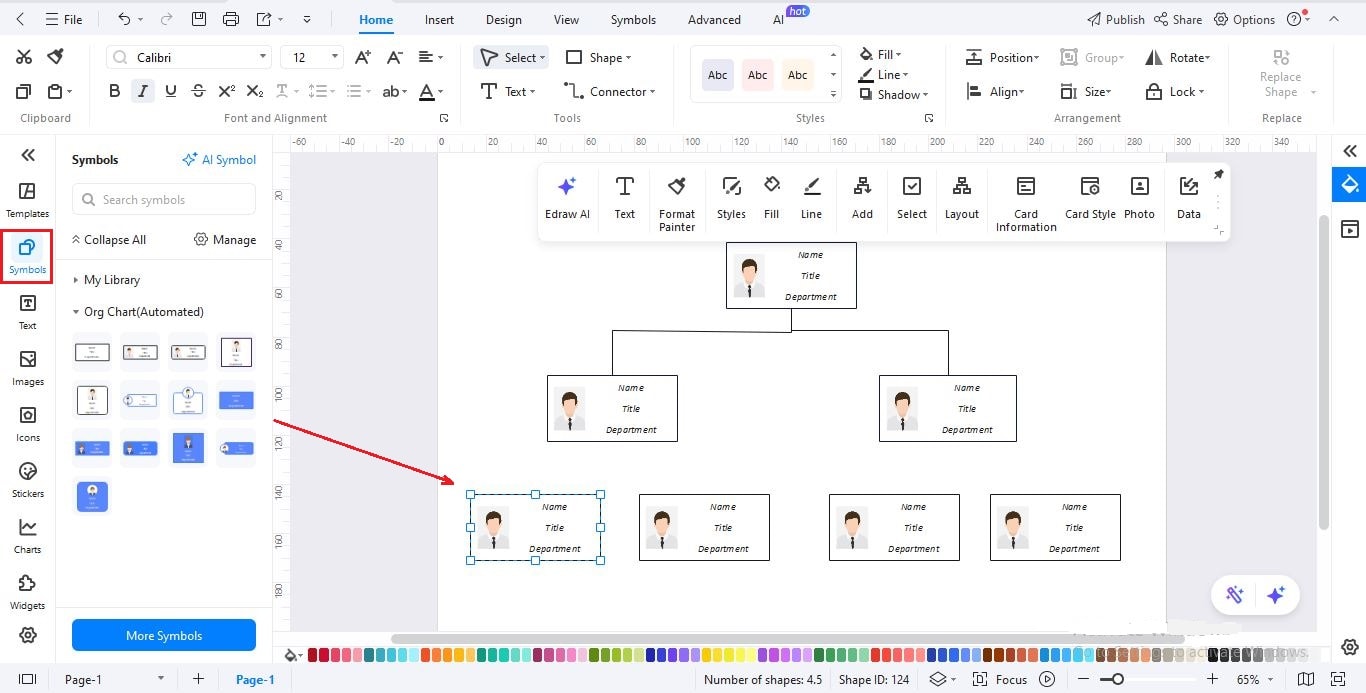Open the Card Information tool
The image size is (1366, 693).
1025,197
